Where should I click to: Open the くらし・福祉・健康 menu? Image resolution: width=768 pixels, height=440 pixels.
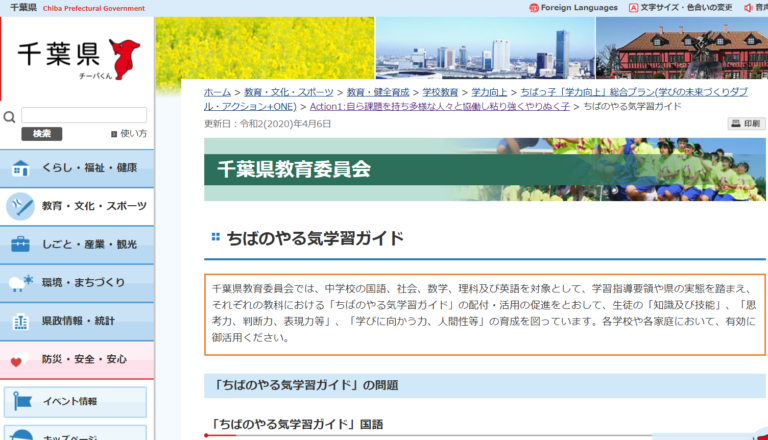click(77, 168)
